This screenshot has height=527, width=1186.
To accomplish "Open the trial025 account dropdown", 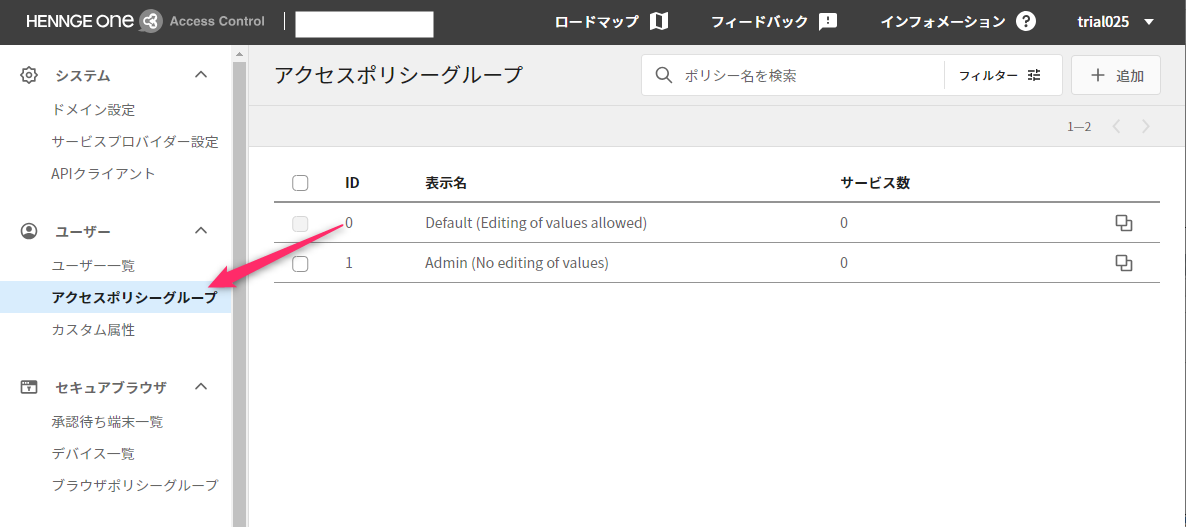I will [x=1115, y=22].
